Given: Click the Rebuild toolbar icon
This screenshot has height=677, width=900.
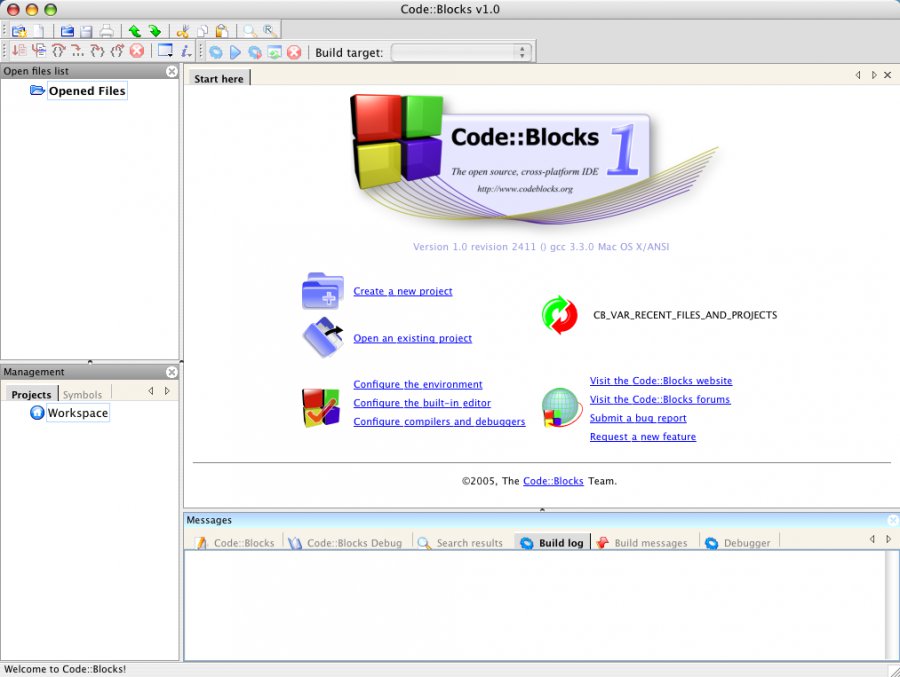Looking at the screenshot, I should [275, 53].
